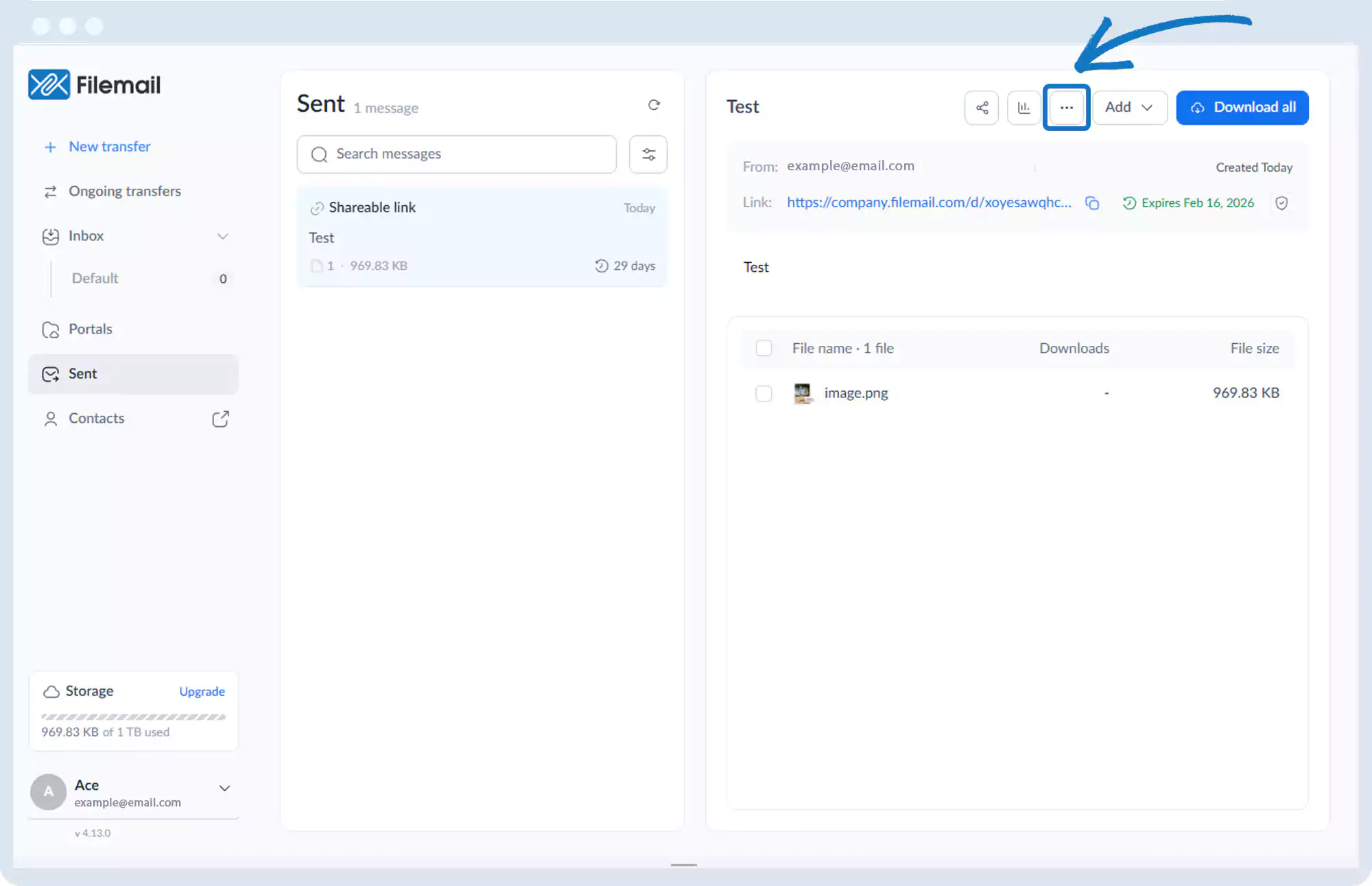
Task: Open the message filter settings icon
Action: (x=648, y=154)
